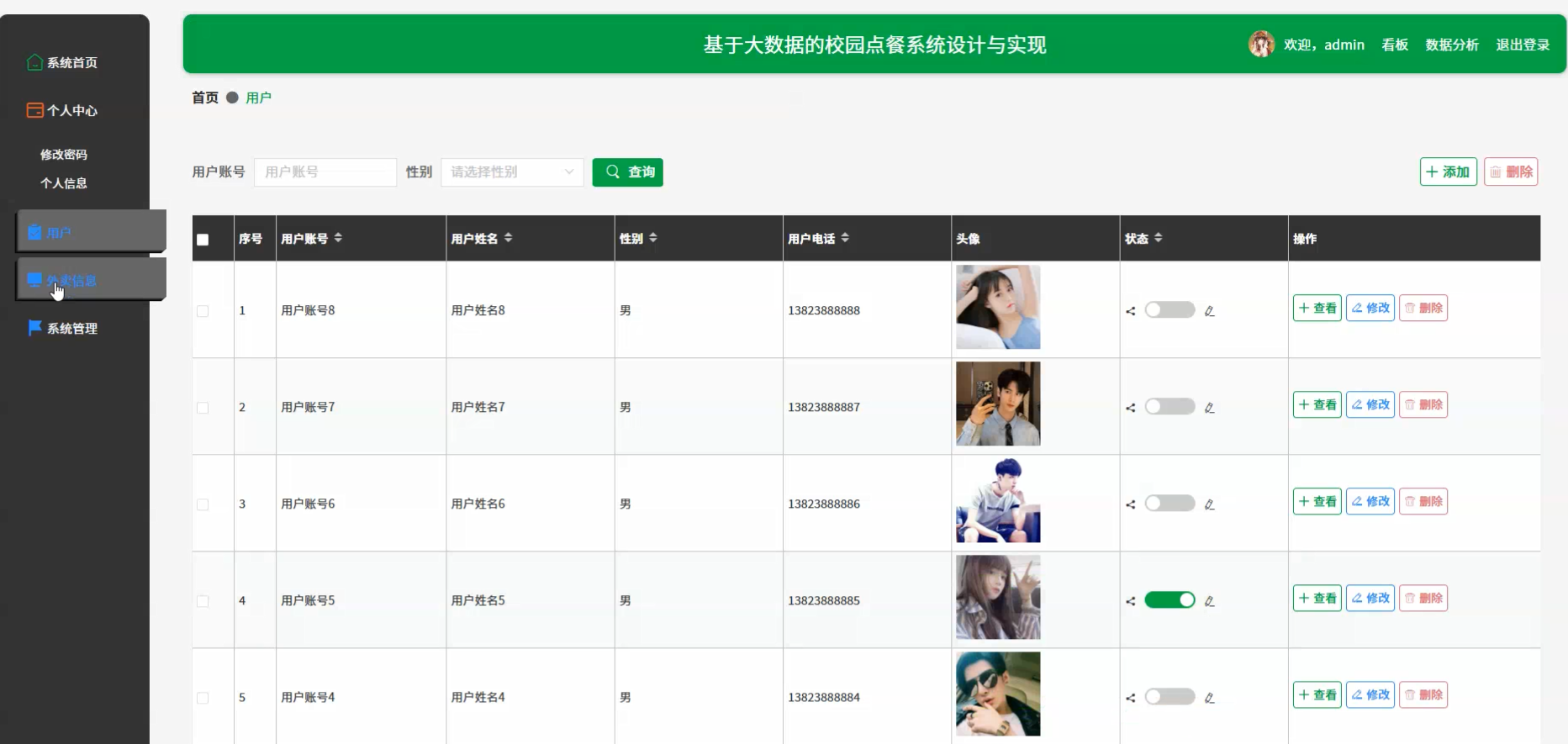The width and height of the screenshot is (1568, 744).
Task: Tick the checkbox for row 用户账号7
Action: tap(203, 408)
